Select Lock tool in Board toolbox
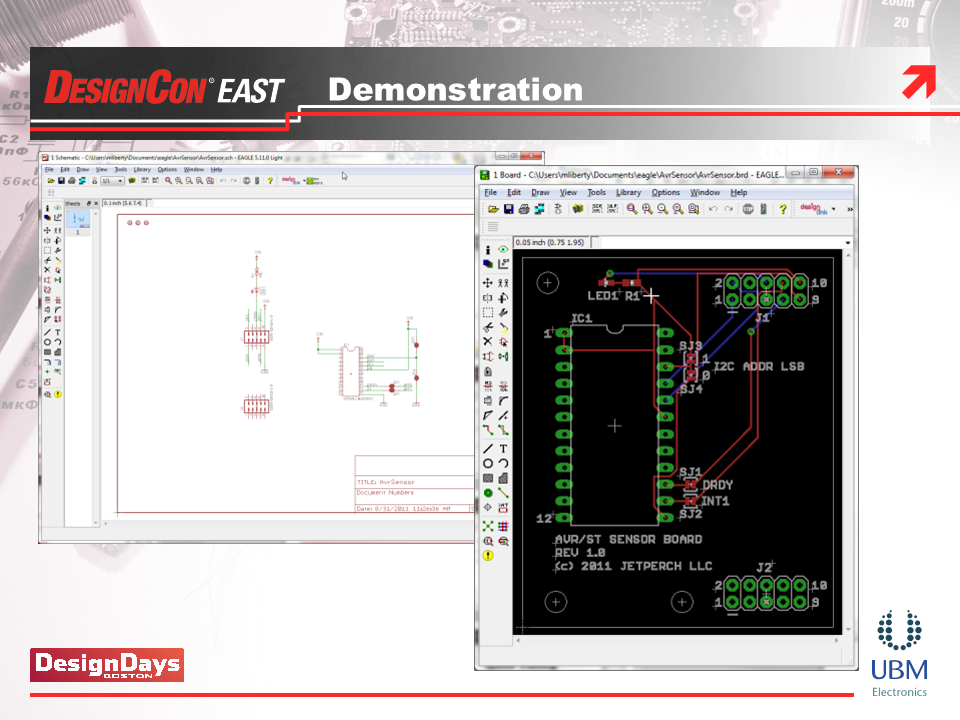This screenshot has height=720, width=960. (487, 372)
